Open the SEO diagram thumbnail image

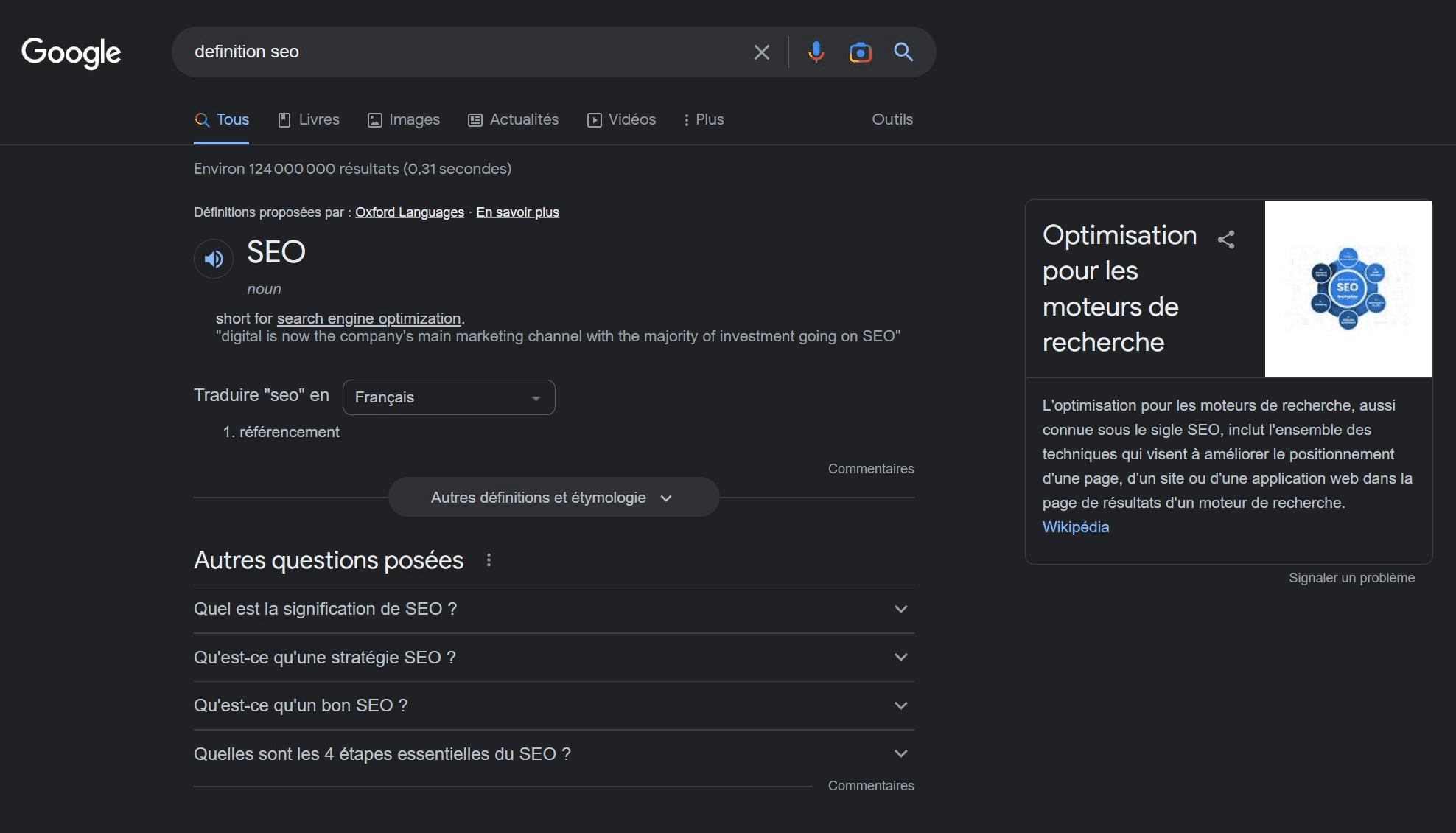tap(1348, 289)
